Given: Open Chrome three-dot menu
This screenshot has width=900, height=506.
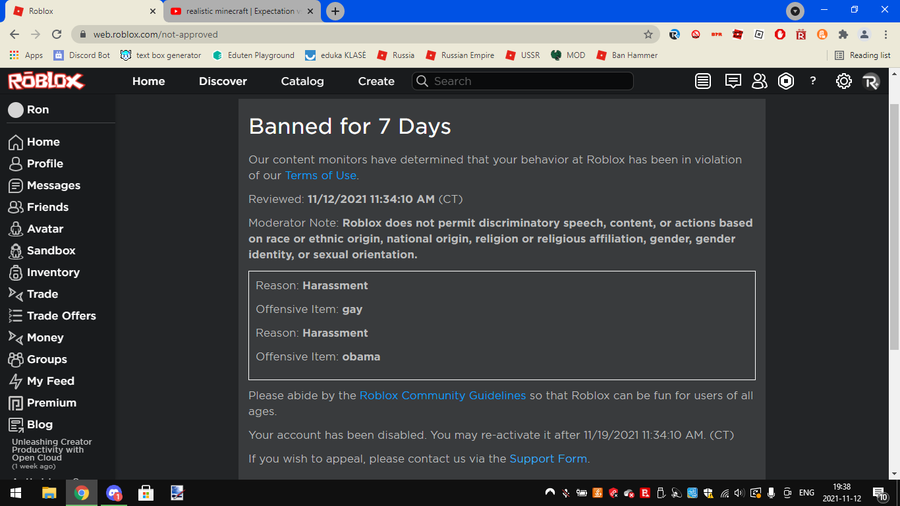Looking at the screenshot, I should 886,34.
